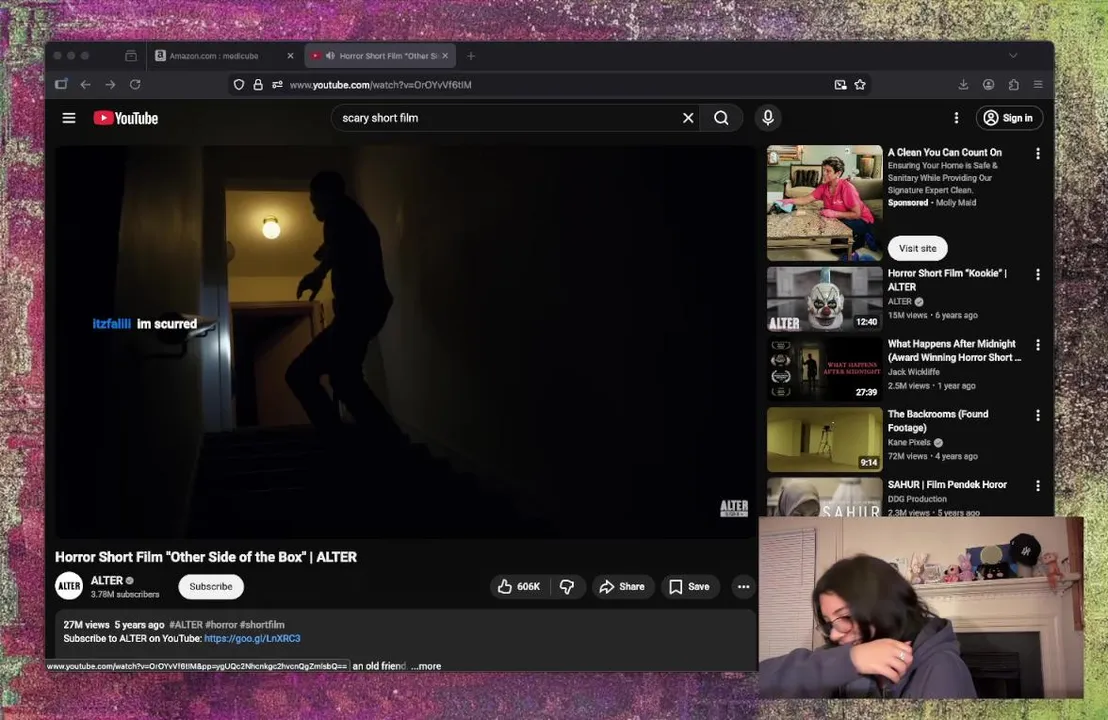Open a new browser tab
This screenshot has height=720, width=1108.
point(471,56)
